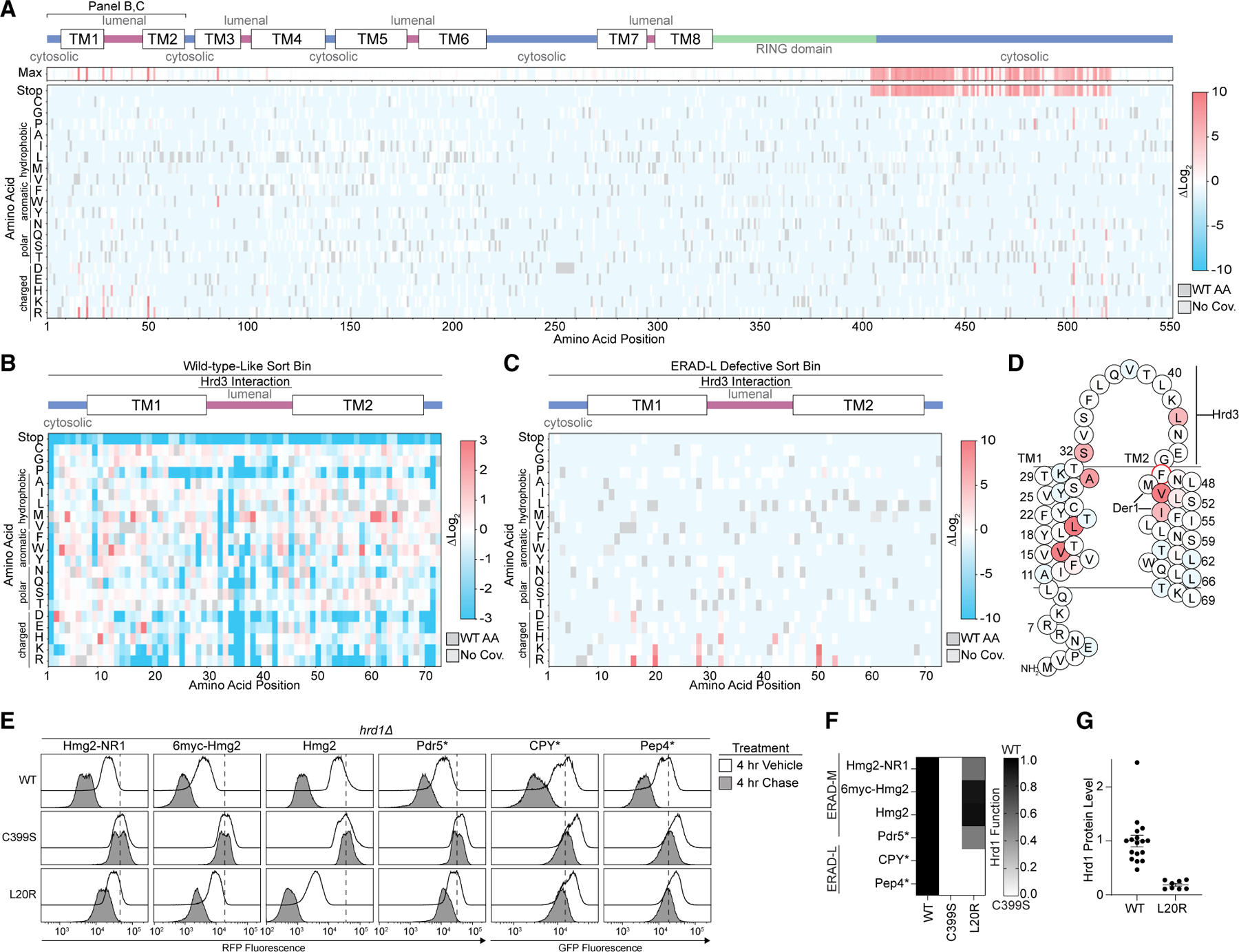Click the 'Pdr5*' column header in panel E
The image size is (1239, 952).
click(432, 745)
